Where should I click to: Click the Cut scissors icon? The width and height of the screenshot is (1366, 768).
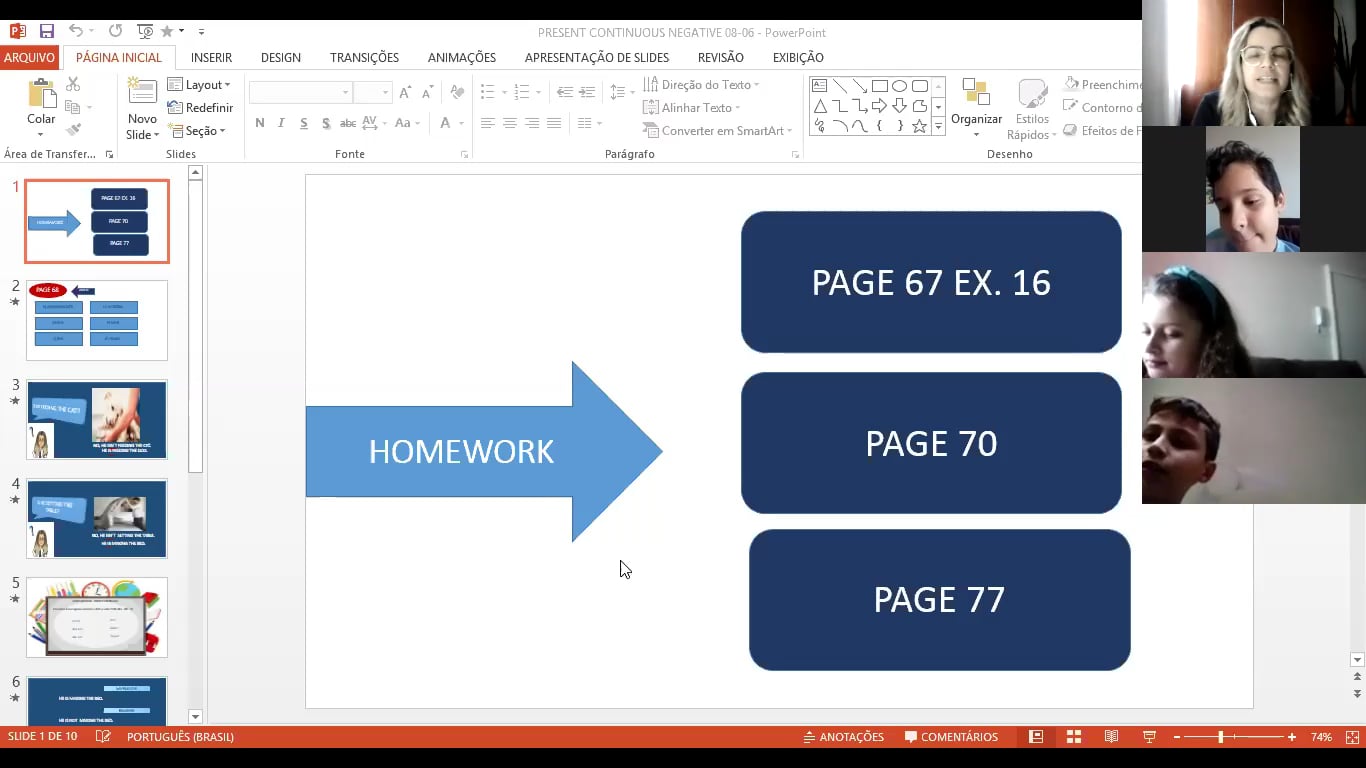click(x=73, y=86)
